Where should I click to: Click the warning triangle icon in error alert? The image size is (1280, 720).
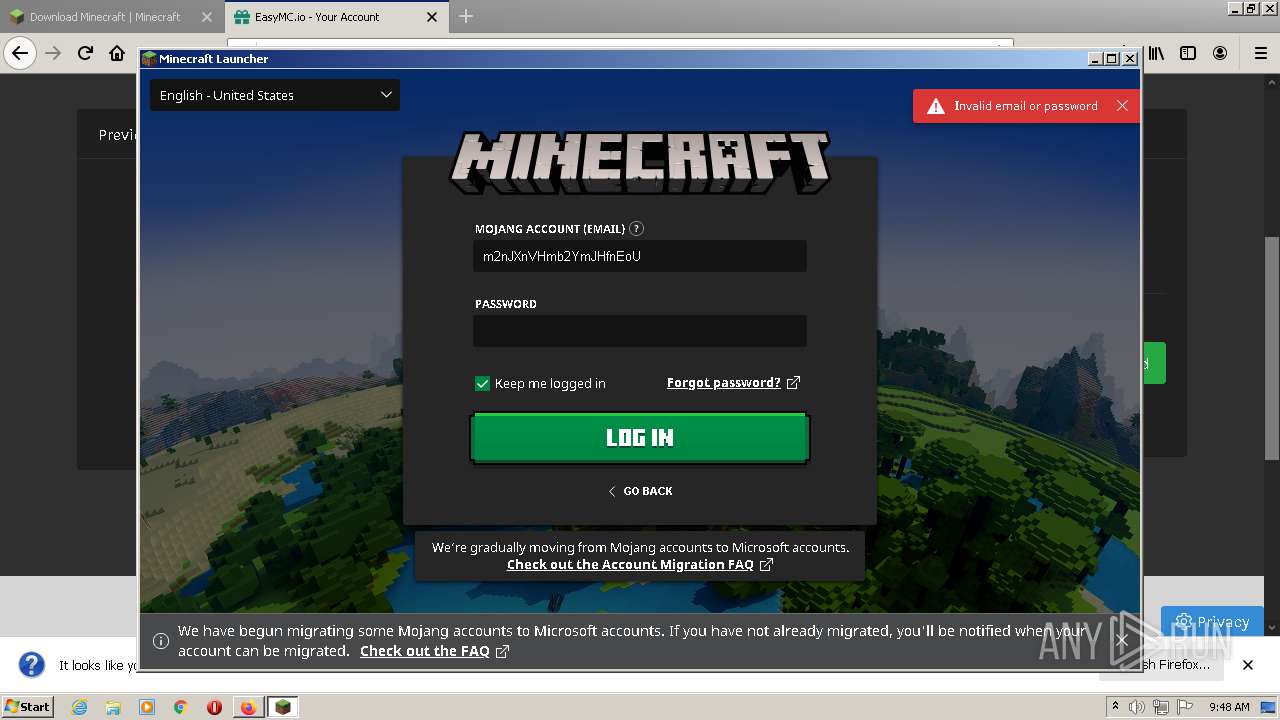936,106
